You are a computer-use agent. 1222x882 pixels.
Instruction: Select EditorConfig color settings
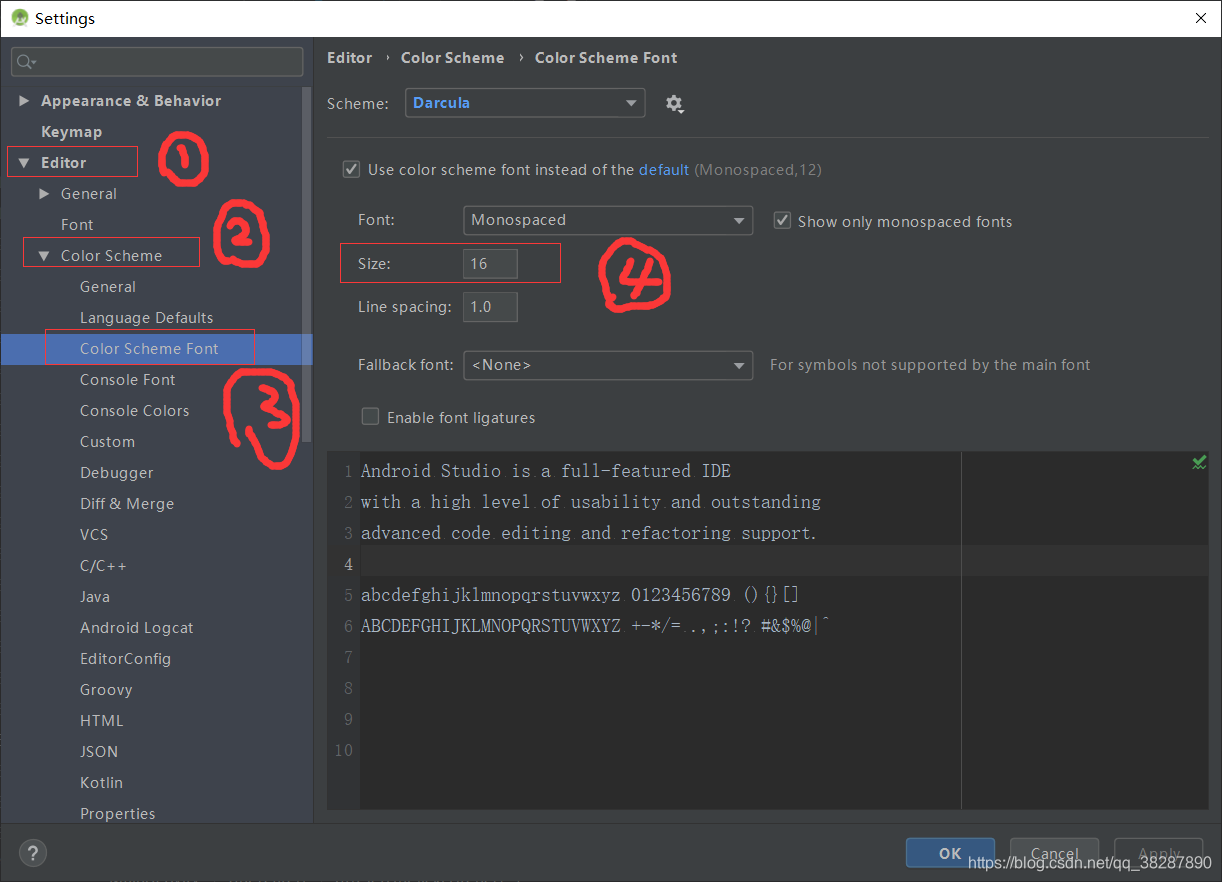coord(125,659)
